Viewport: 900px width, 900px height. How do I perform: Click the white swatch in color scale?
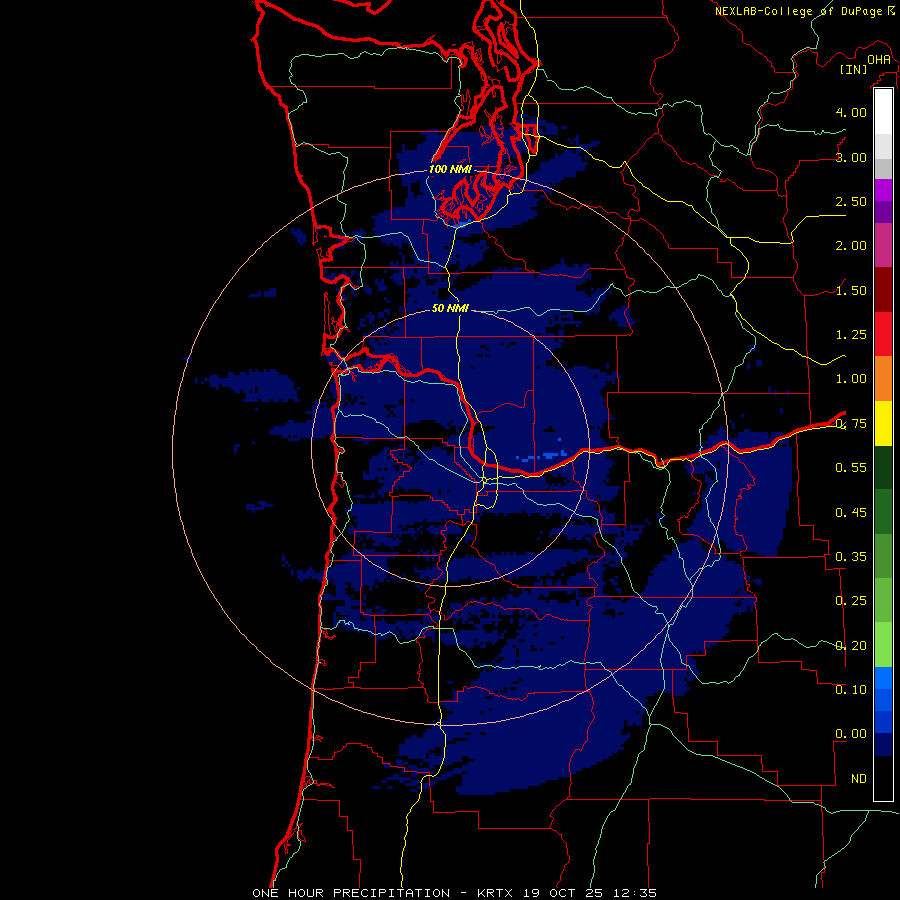[x=883, y=112]
